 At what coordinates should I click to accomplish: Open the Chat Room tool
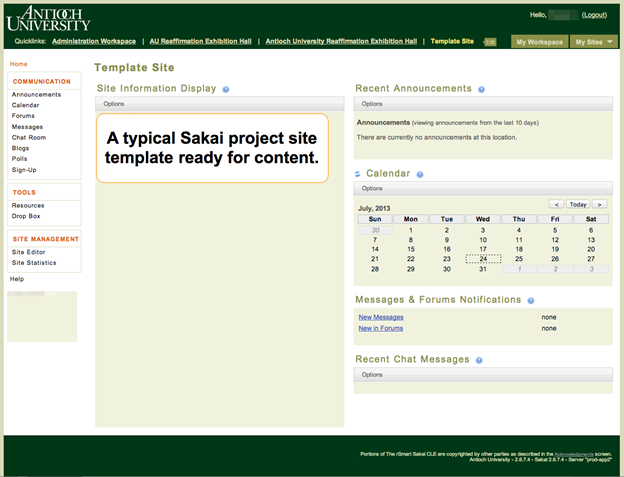click(29, 138)
